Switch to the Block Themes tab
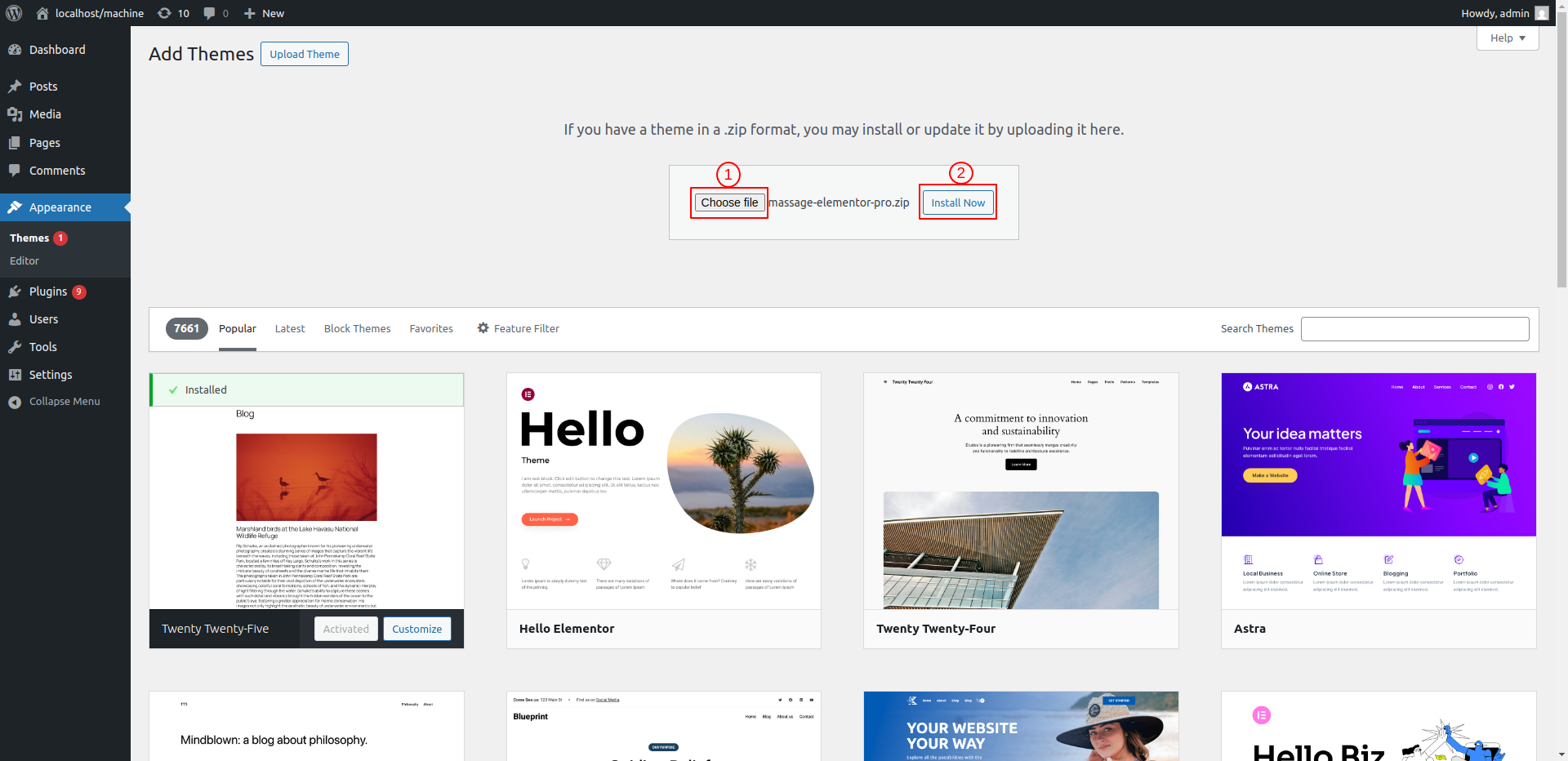 coord(357,329)
